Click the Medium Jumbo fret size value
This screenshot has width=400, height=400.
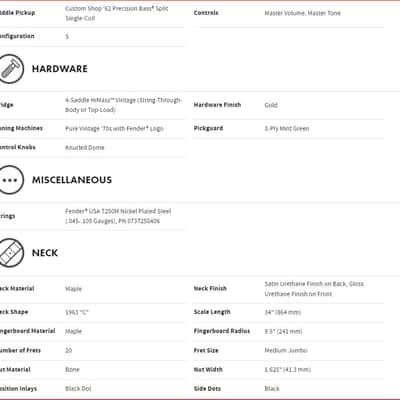coord(286,350)
